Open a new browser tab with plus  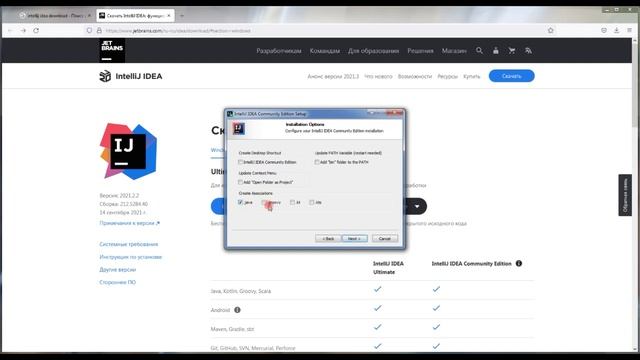click(x=182, y=16)
